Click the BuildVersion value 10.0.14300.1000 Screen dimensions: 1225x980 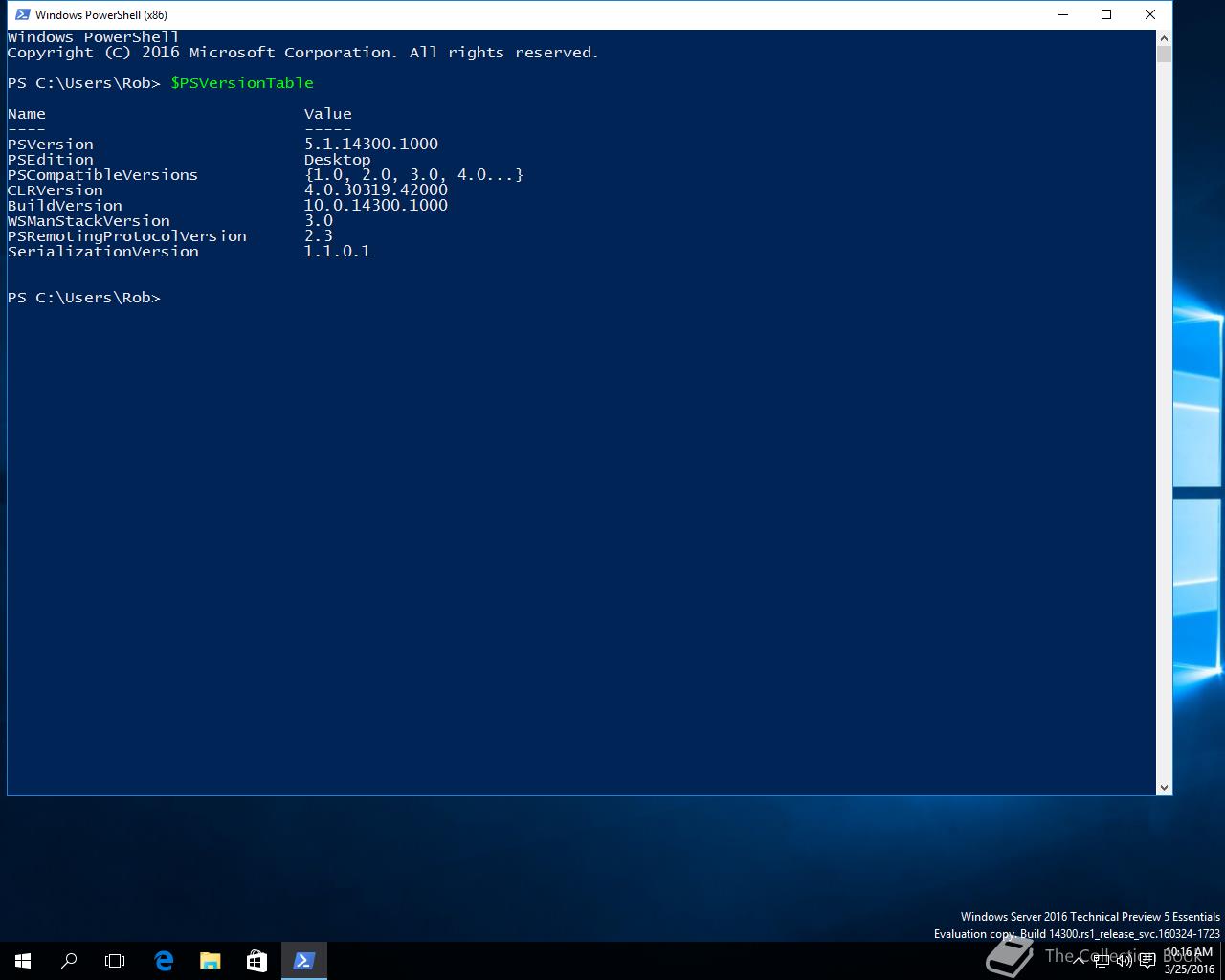point(376,206)
